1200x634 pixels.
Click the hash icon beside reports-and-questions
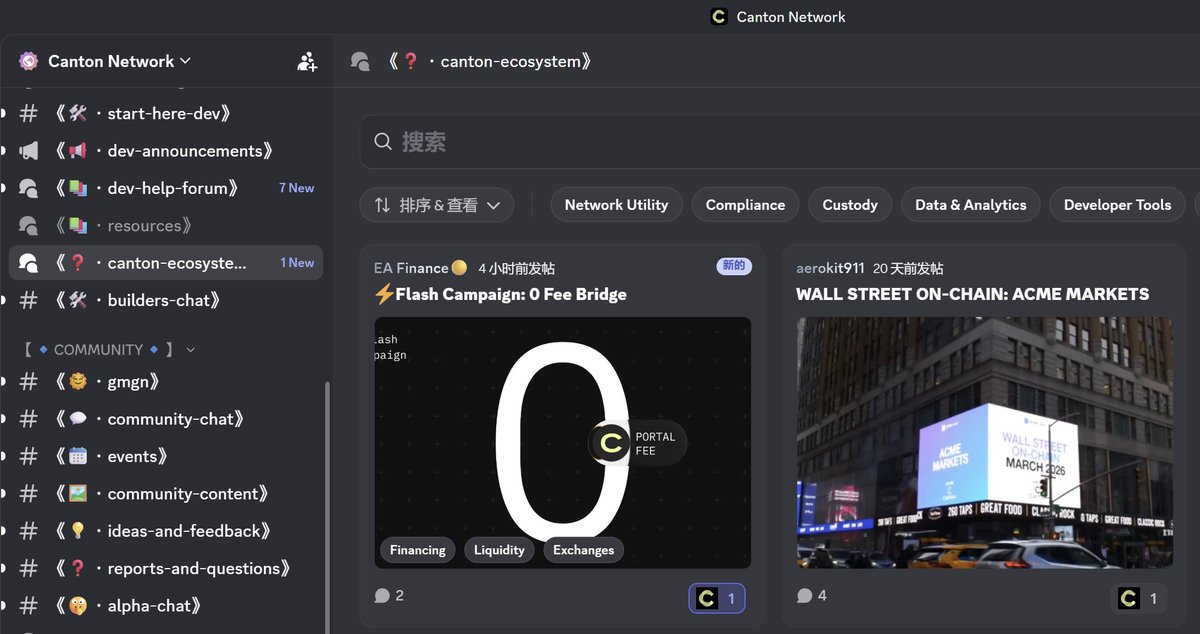[x=29, y=569]
